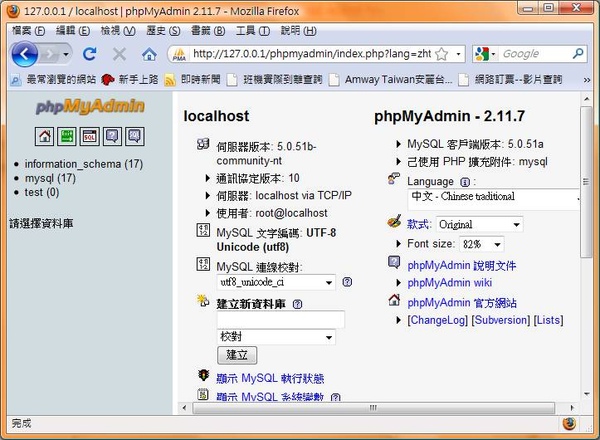Viewport: 600px width, 440px height.
Task: Click the URL address bar
Action: (312, 54)
